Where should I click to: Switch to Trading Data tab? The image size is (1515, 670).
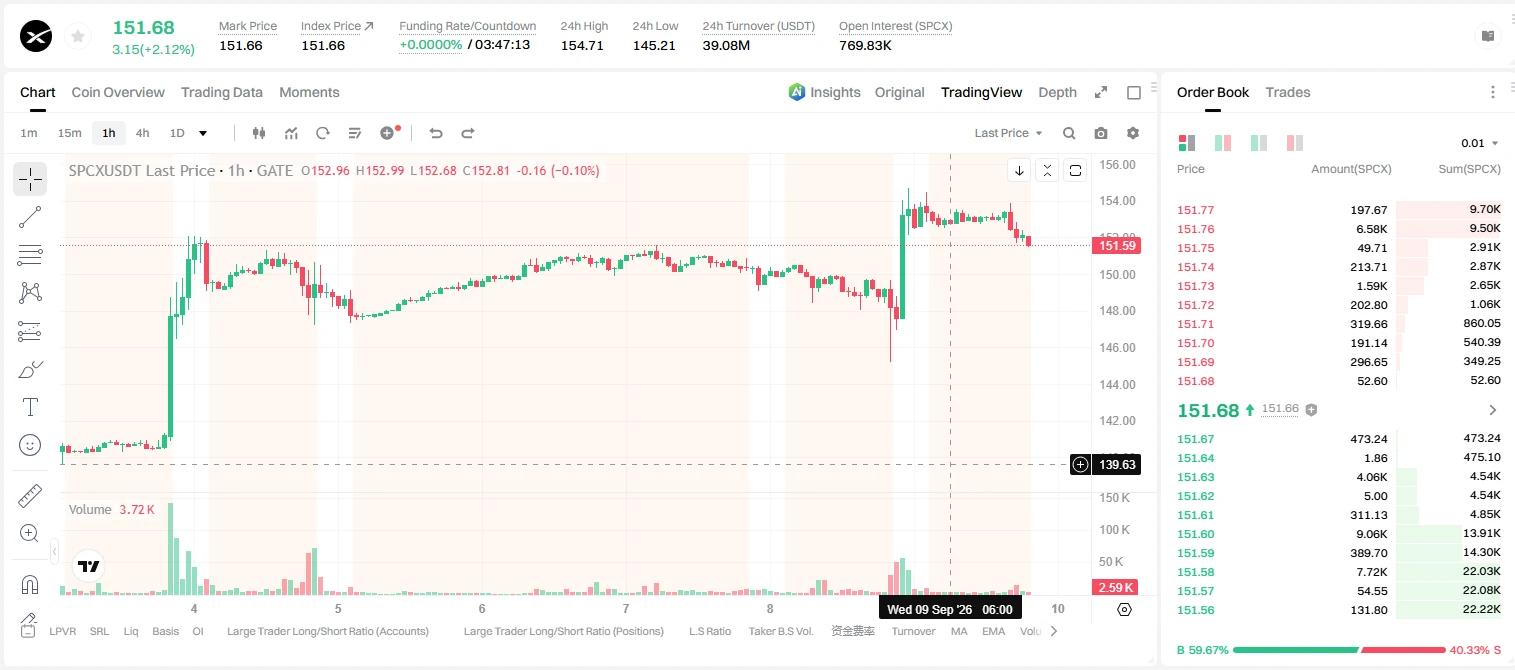(x=222, y=92)
